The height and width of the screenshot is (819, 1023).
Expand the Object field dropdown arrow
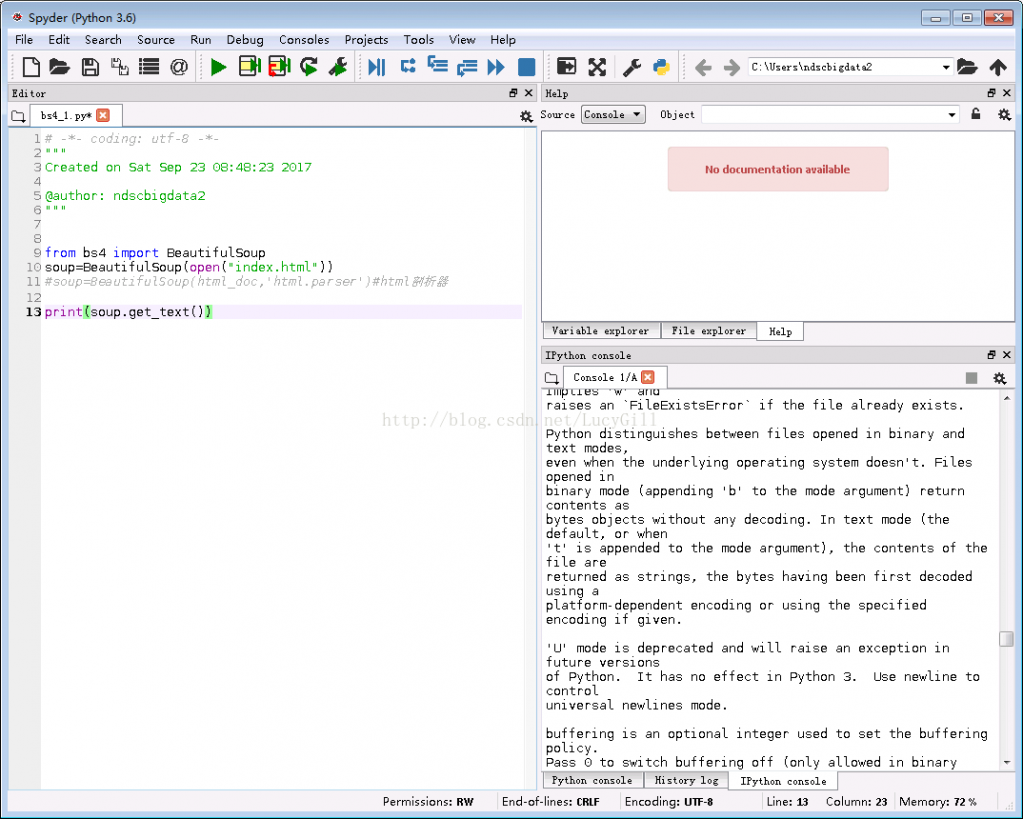(x=952, y=115)
